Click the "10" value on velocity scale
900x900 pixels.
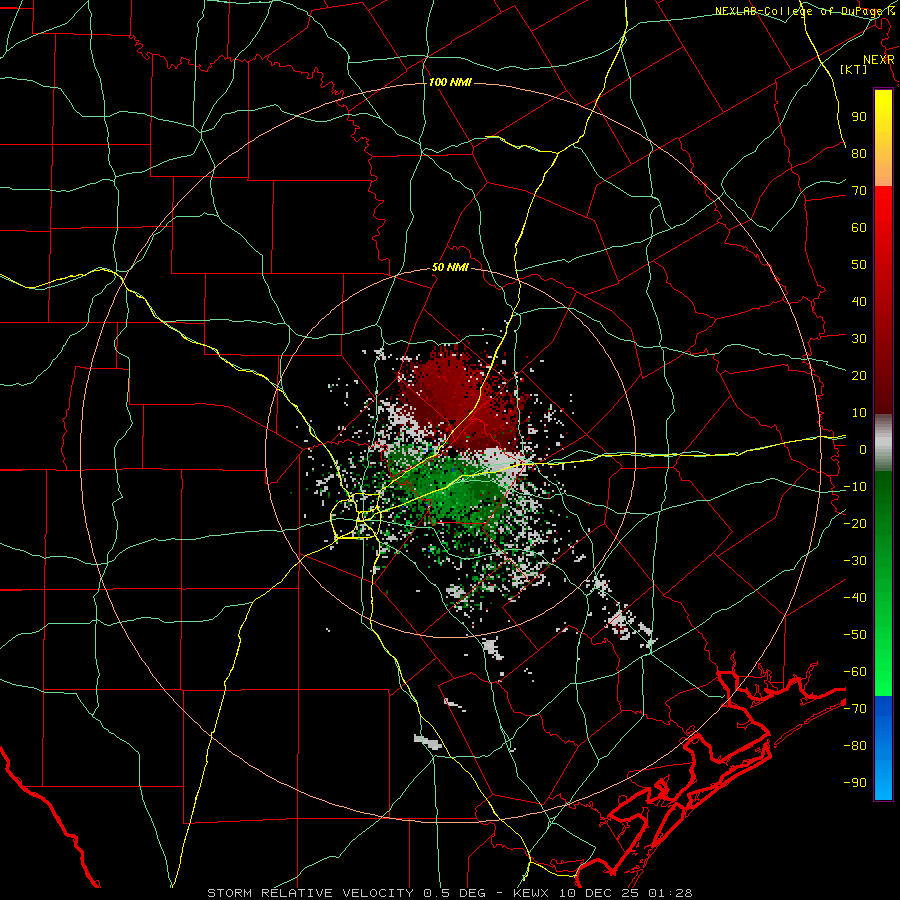click(859, 413)
